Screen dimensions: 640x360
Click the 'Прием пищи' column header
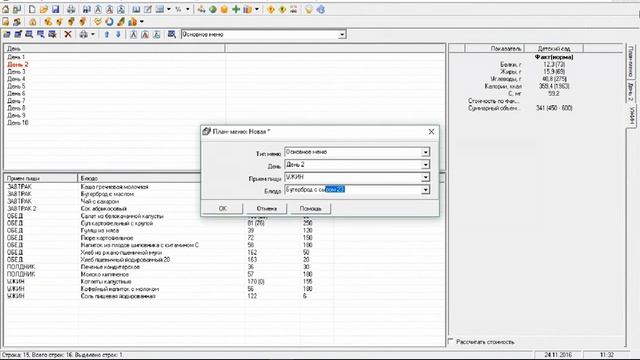(x=41, y=178)
